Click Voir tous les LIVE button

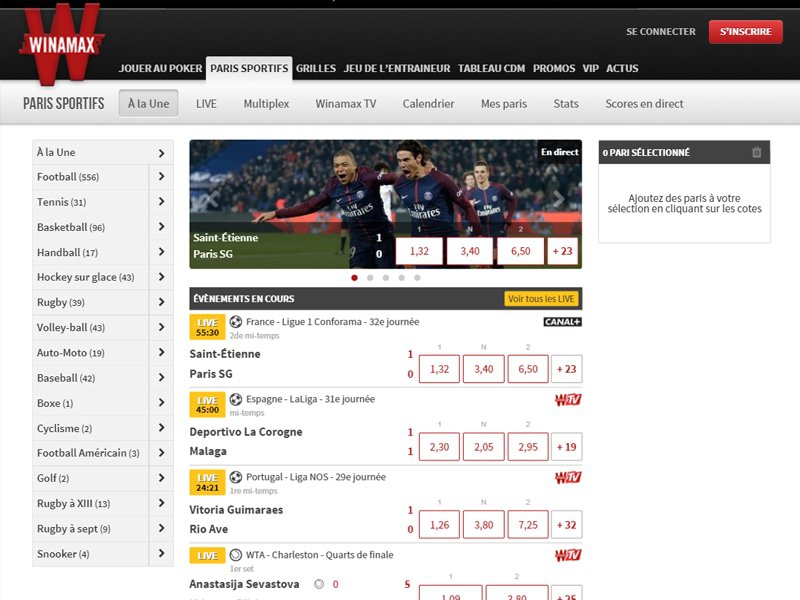pyautogui.click(x=542, y=299)
